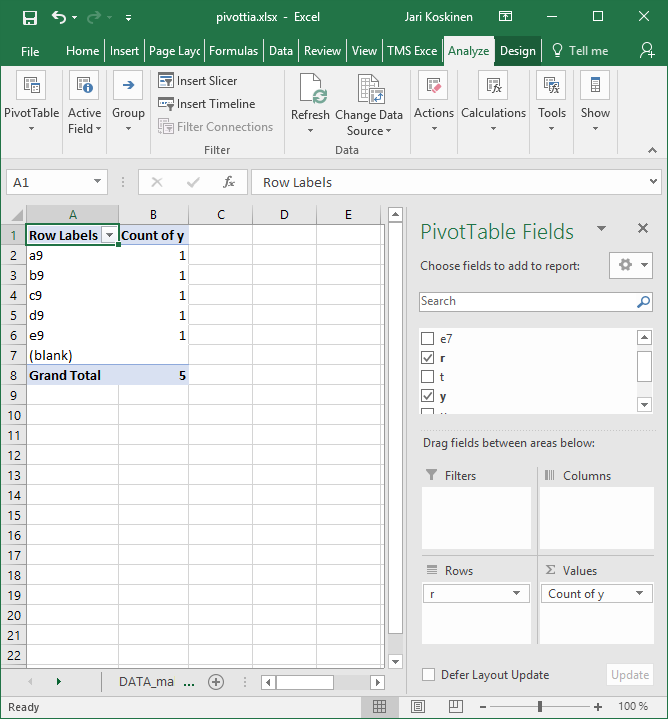Image resolution: width=668 pixels, height=719 pixels.
Task: Switch to the Design ribbon tab
Action: click(x=517, y=51)
